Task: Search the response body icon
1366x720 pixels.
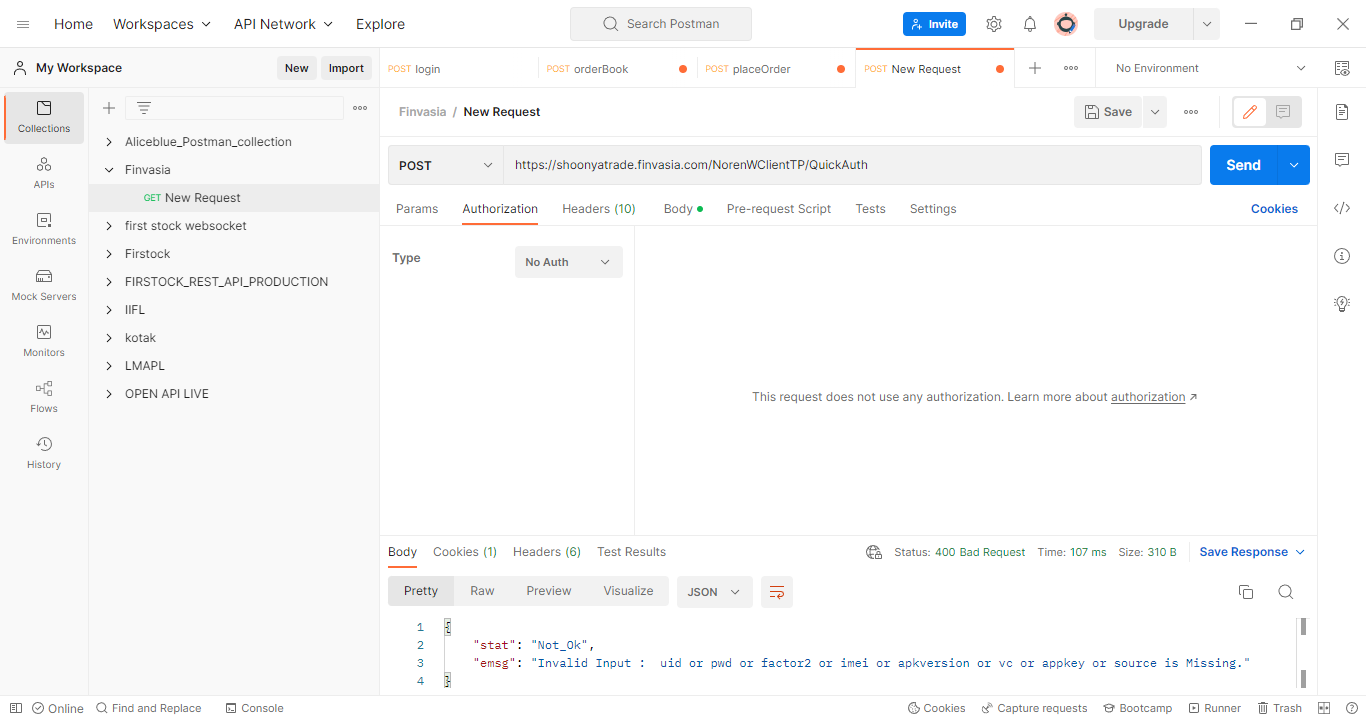Action: [1286, 592]
